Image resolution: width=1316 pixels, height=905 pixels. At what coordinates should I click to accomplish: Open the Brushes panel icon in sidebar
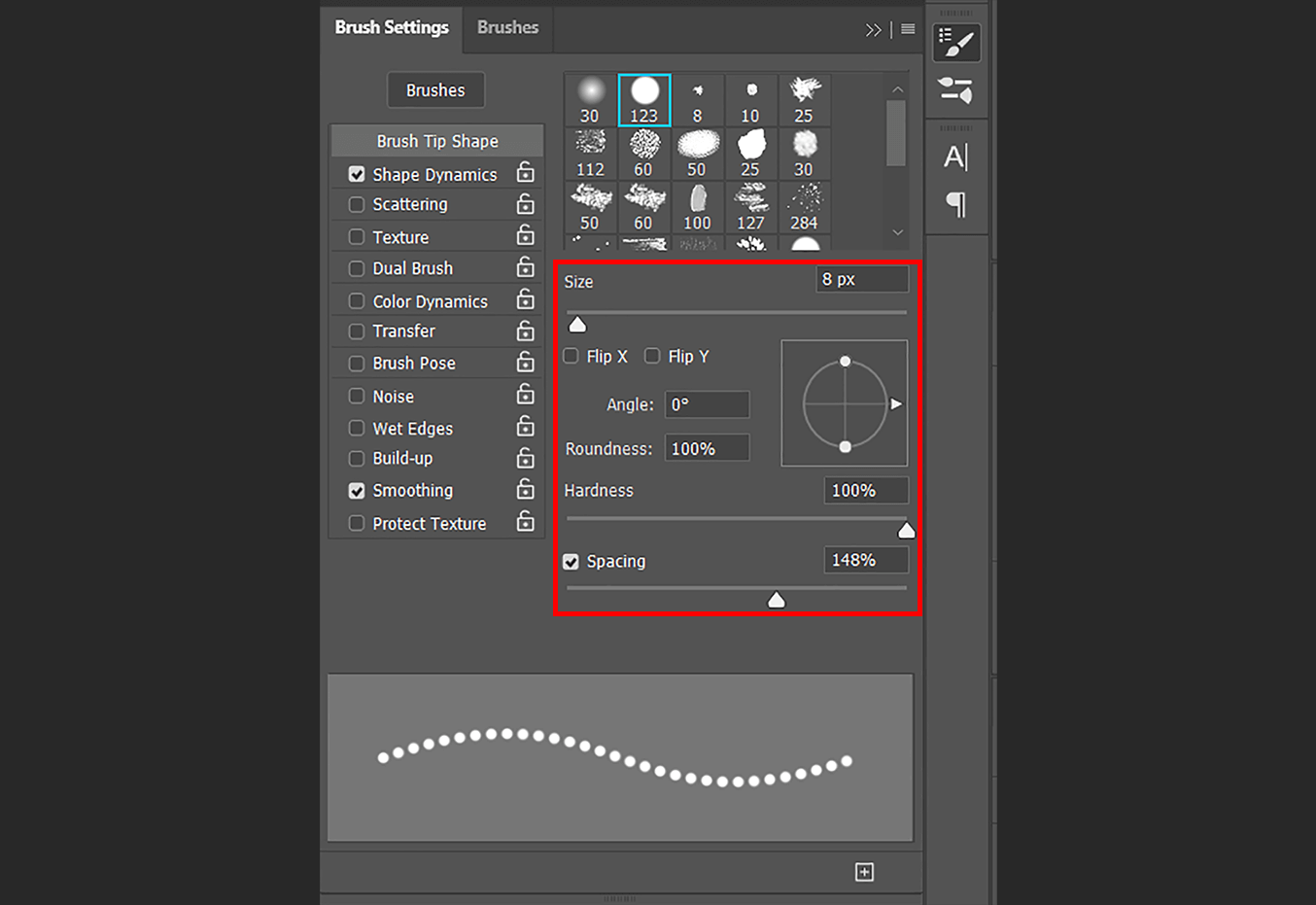click(x=956, y=90)
